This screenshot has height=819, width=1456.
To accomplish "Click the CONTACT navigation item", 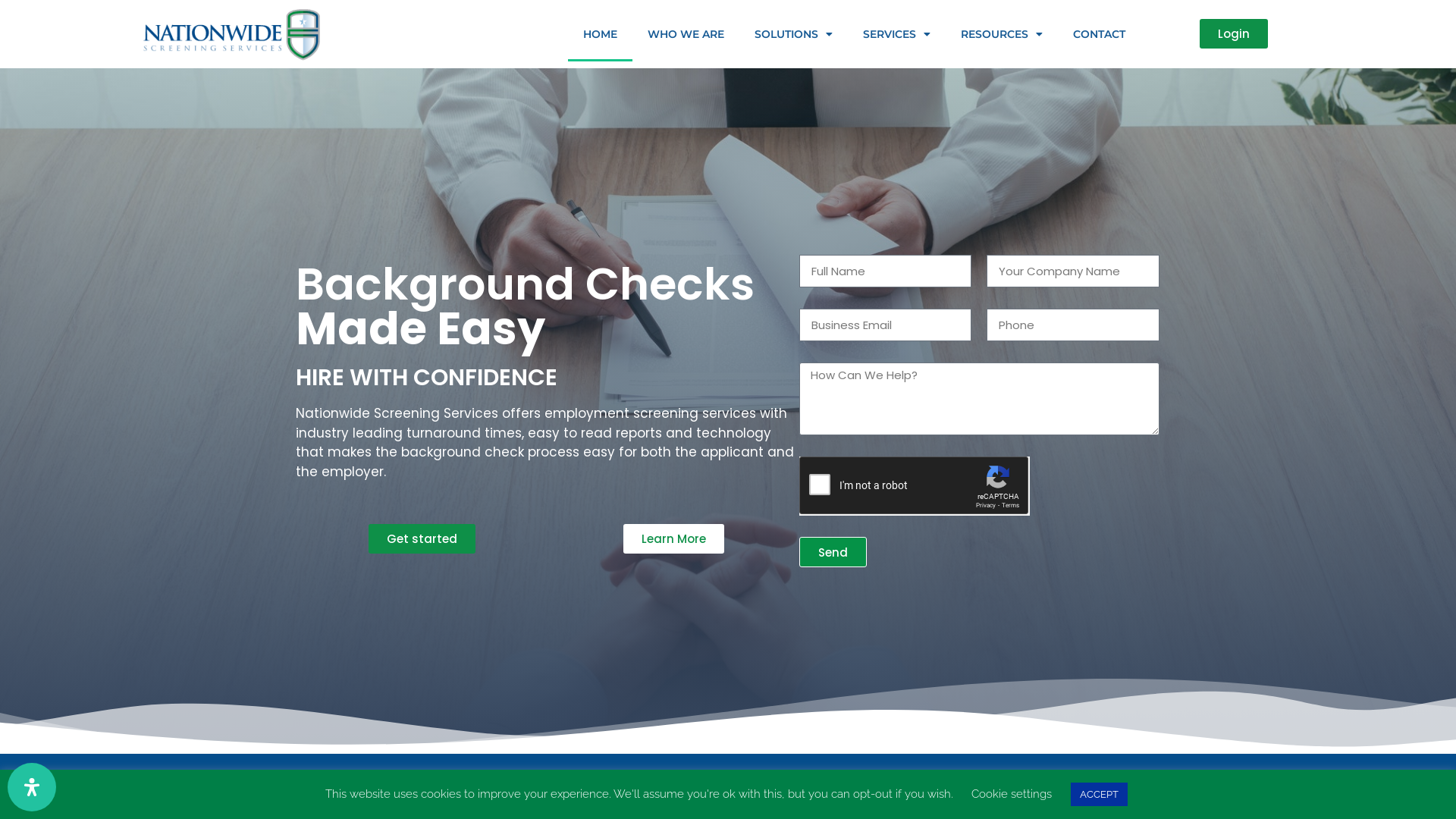I will (x=1099, y=34).
